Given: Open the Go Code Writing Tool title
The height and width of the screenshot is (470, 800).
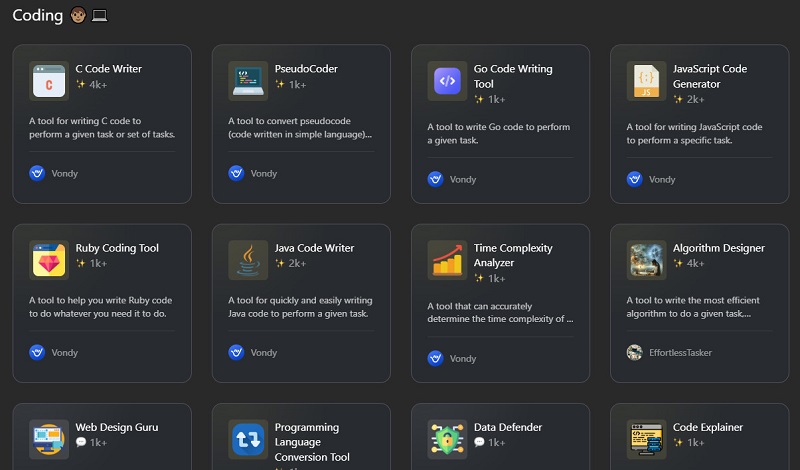Looking at the screenshot, I should pyautogui.click(x=513, y=76).
